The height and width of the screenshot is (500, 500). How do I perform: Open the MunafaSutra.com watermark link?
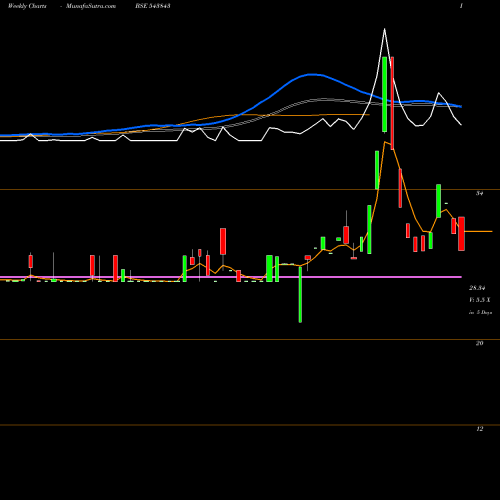91,6
